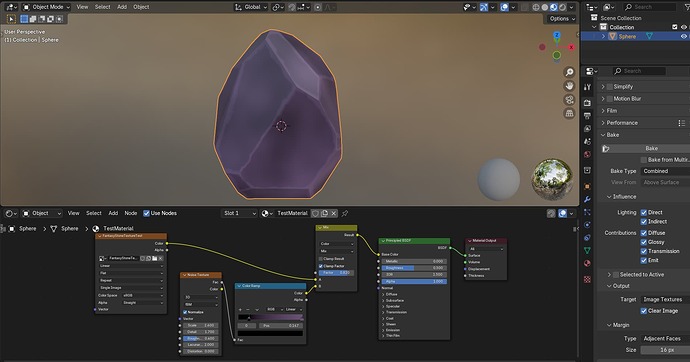
Task: Open the node editor Node menu
Action: (131, 213)
